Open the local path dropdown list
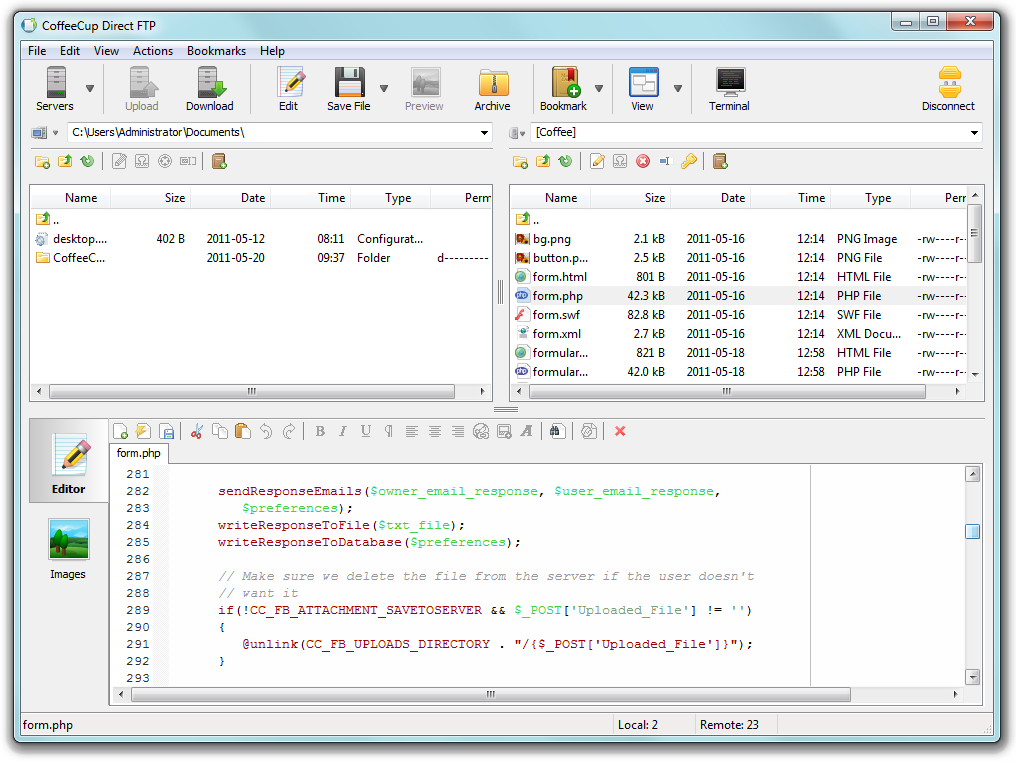The width and height of the screenshot is (1016, 766). click(484, 132)
